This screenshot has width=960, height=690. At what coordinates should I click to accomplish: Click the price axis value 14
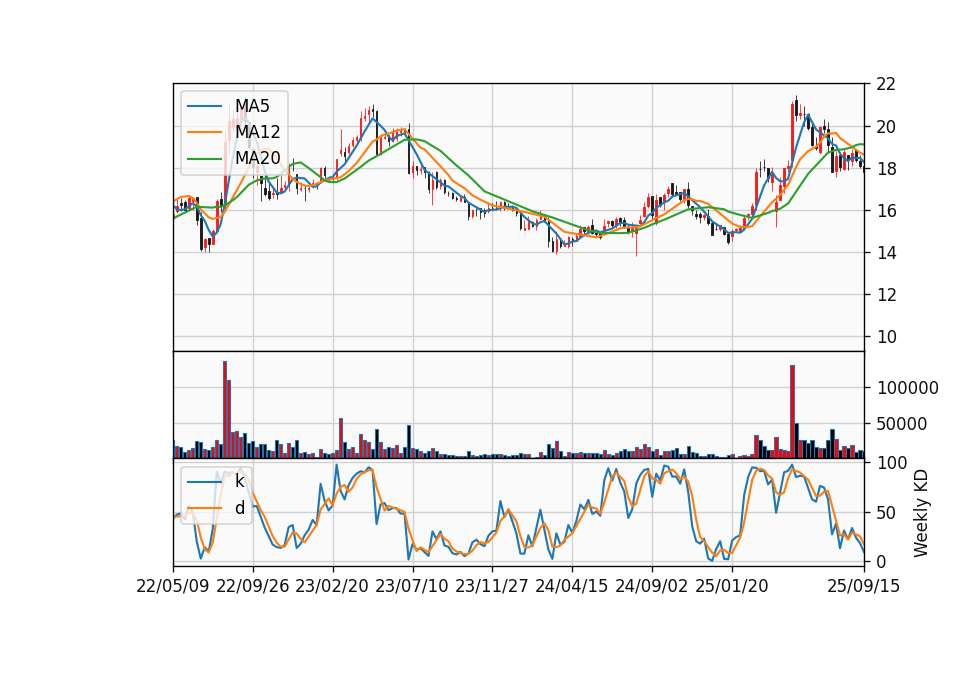[886, 252]
